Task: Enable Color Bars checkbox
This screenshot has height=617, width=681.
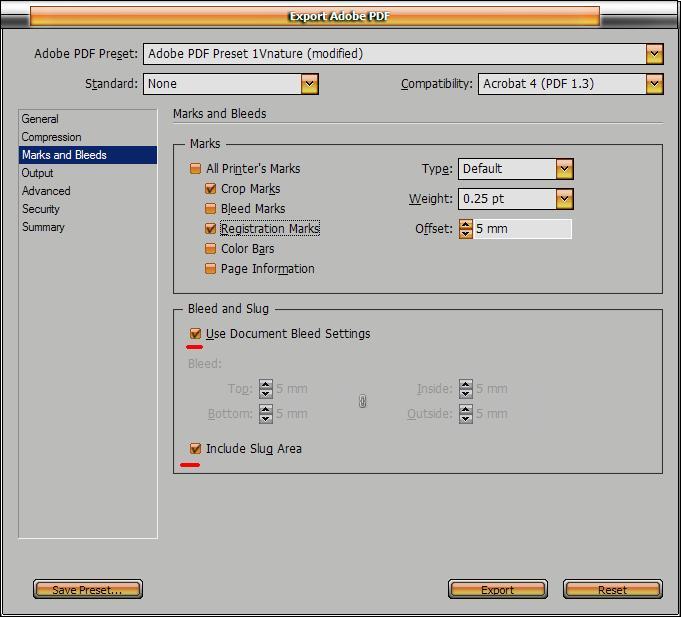Action: (x=210, y=249)
